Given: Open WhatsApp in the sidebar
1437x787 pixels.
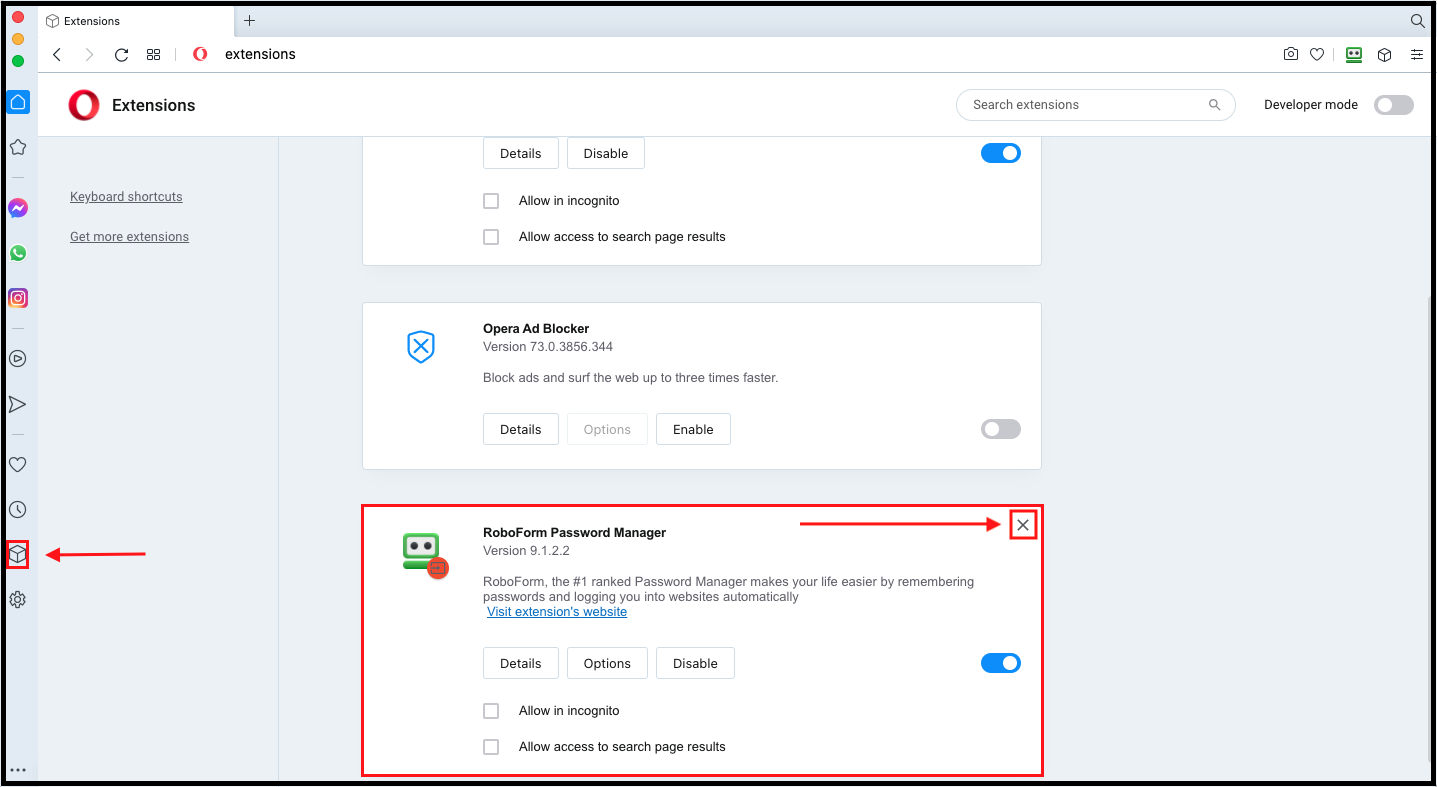Looking at the screenshot, I should [18, 253].
